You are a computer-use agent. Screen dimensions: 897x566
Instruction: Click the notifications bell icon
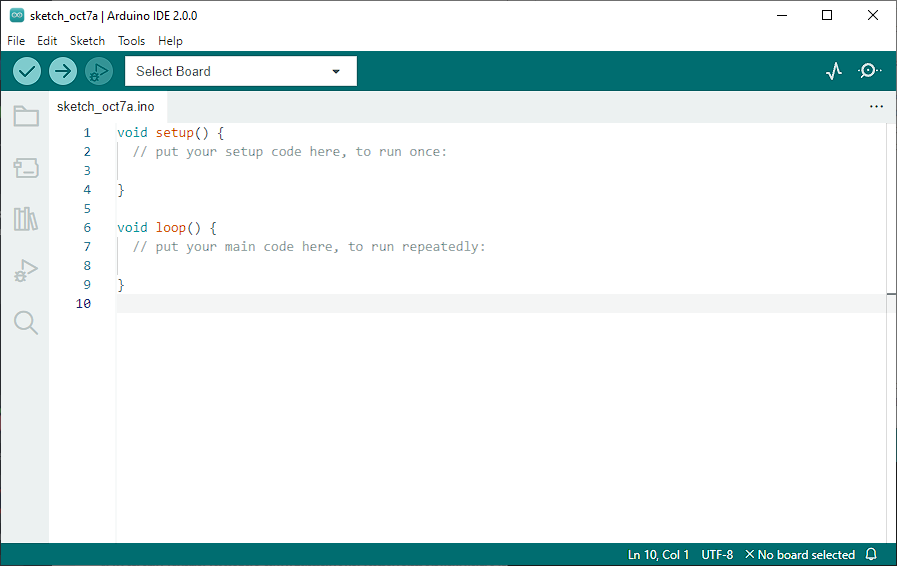coord(871,554)
